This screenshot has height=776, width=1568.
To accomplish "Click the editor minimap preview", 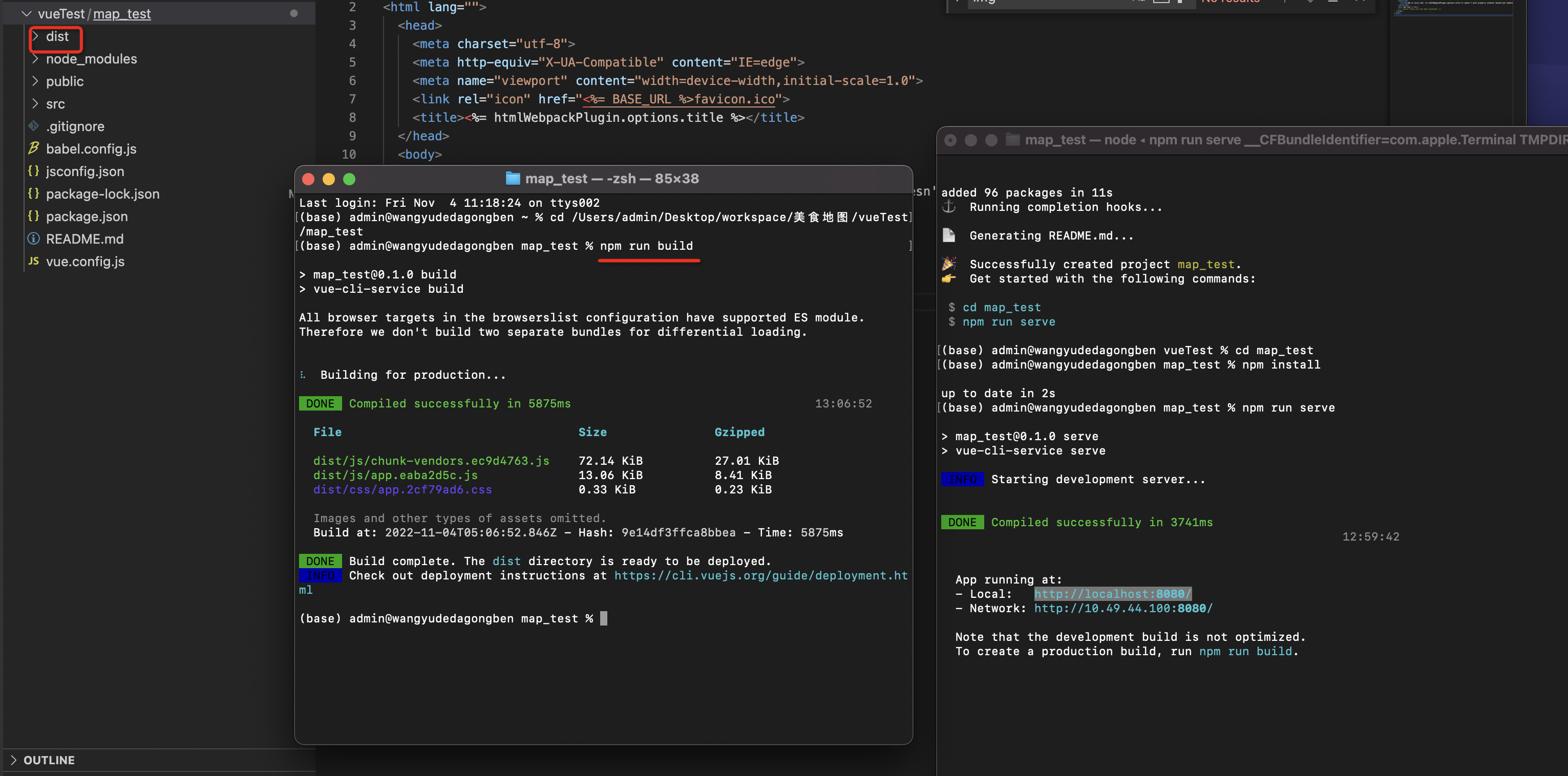I will [x=1452, y=9].
